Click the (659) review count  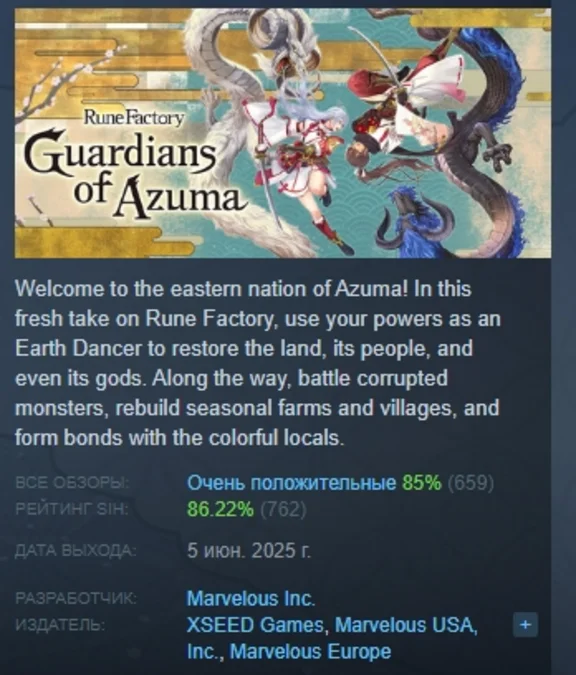tap(471, 483)
